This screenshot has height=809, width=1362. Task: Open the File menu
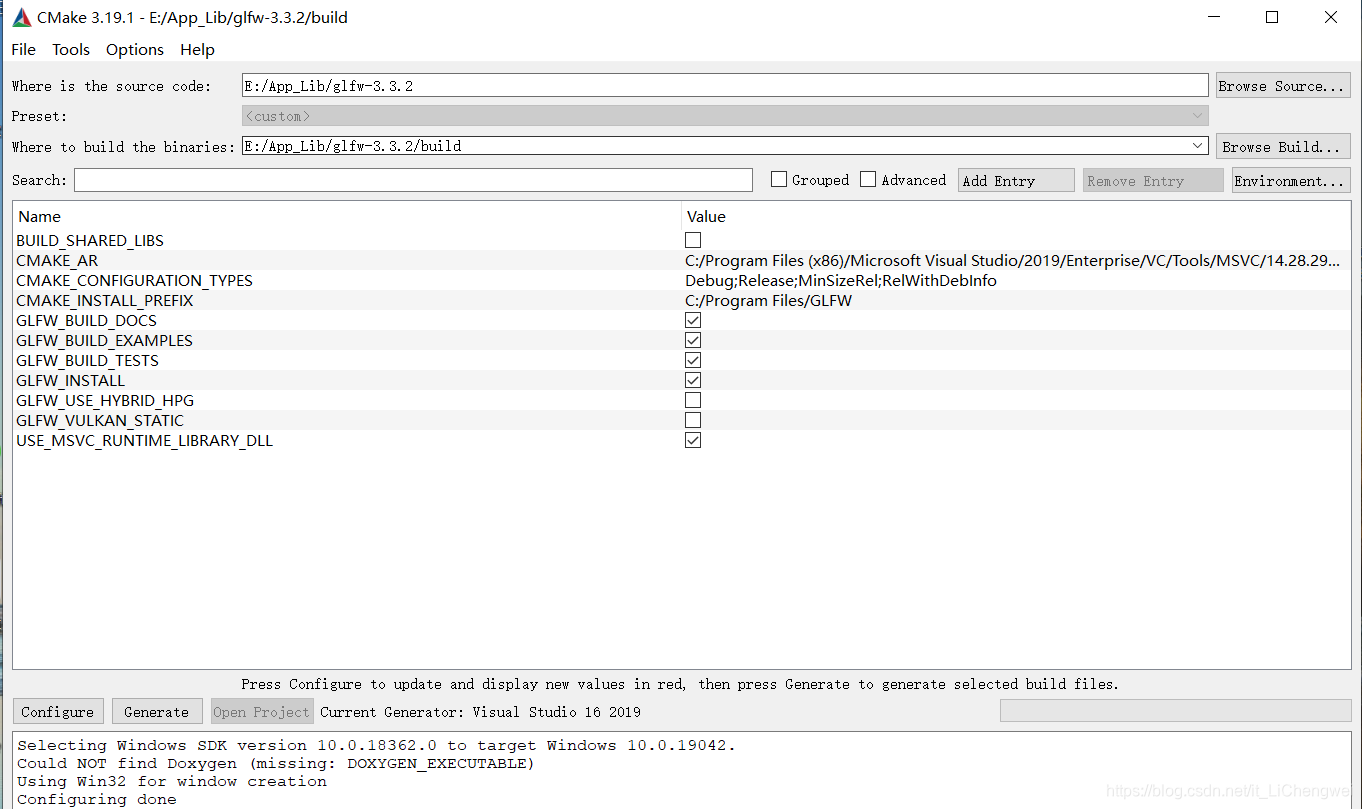pyautogui.click(x=23, y=50)
